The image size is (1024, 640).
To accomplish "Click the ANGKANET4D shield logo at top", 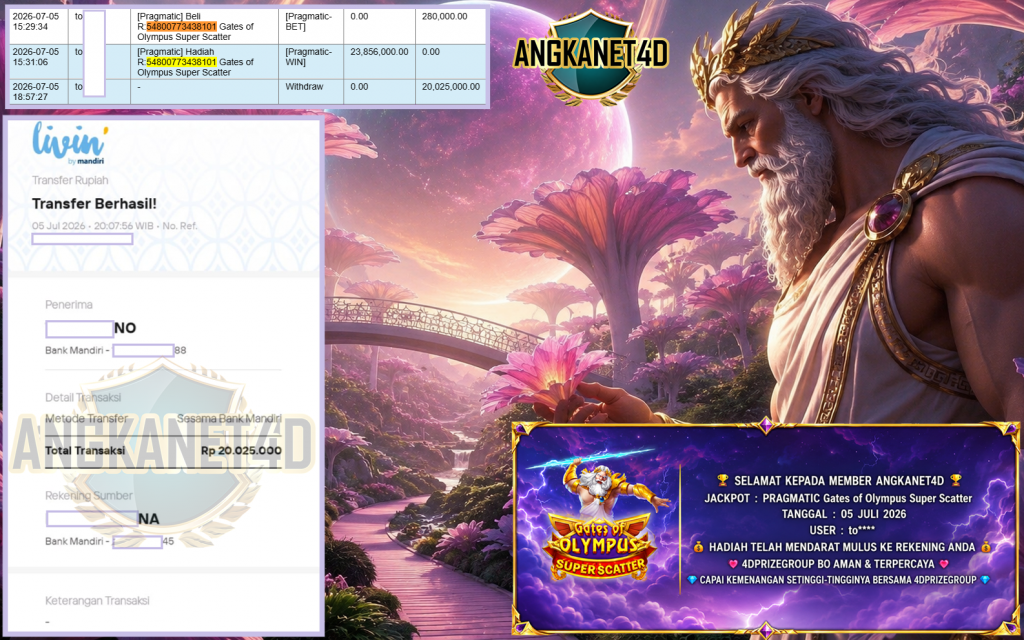I will coord(591,56).
